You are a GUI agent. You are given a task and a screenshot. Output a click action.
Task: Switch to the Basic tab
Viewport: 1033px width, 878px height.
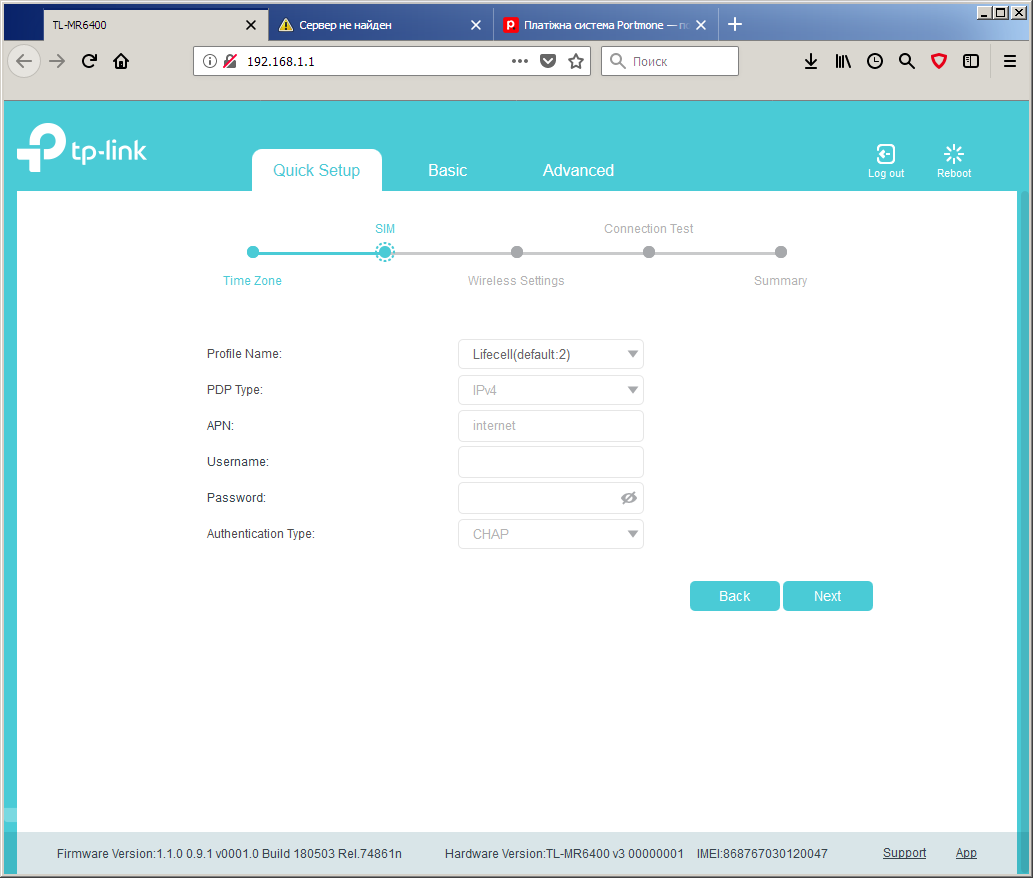[447, 171]
